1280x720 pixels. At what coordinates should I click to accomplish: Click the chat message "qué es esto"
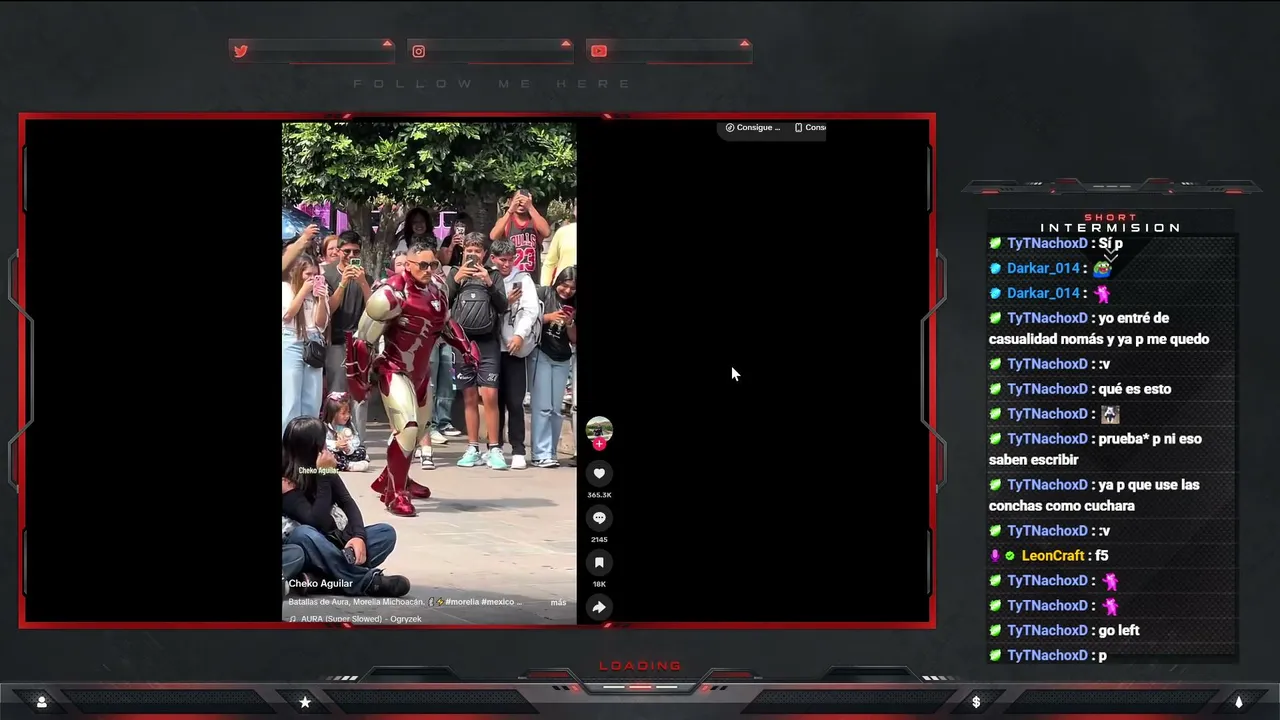(x=1134, y=389)
